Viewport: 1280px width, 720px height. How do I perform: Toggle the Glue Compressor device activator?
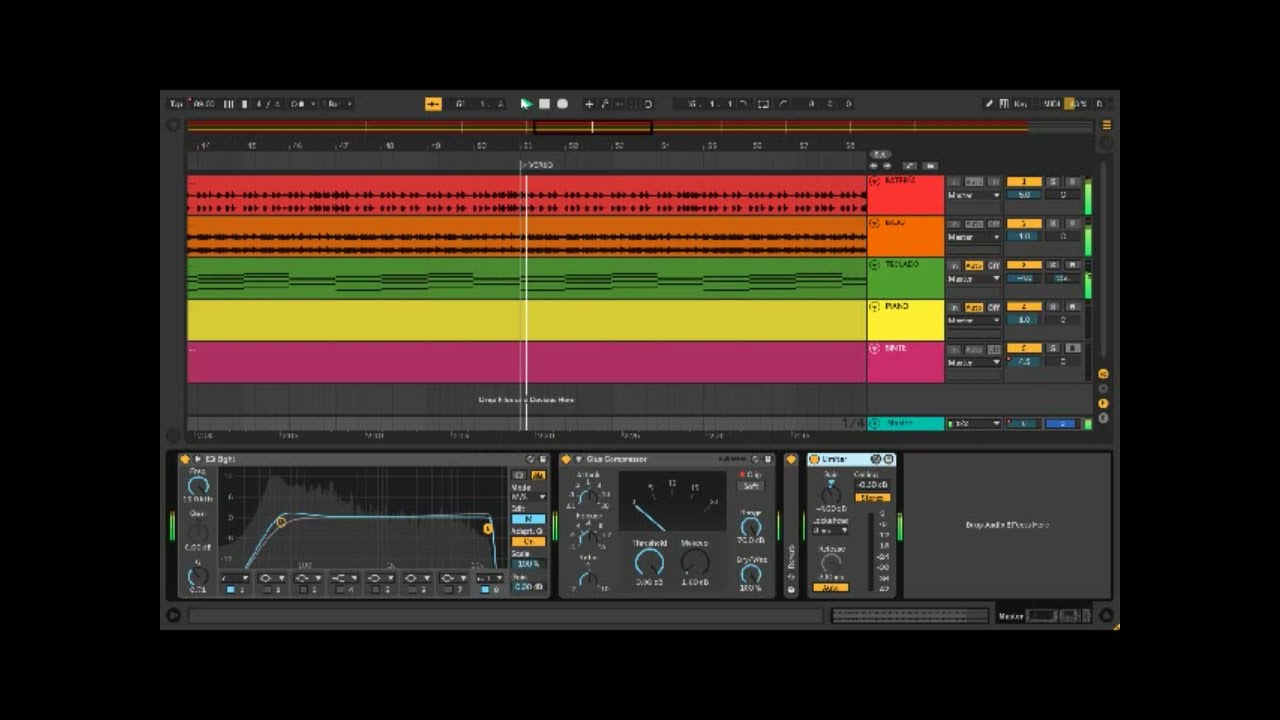[566, 459]
